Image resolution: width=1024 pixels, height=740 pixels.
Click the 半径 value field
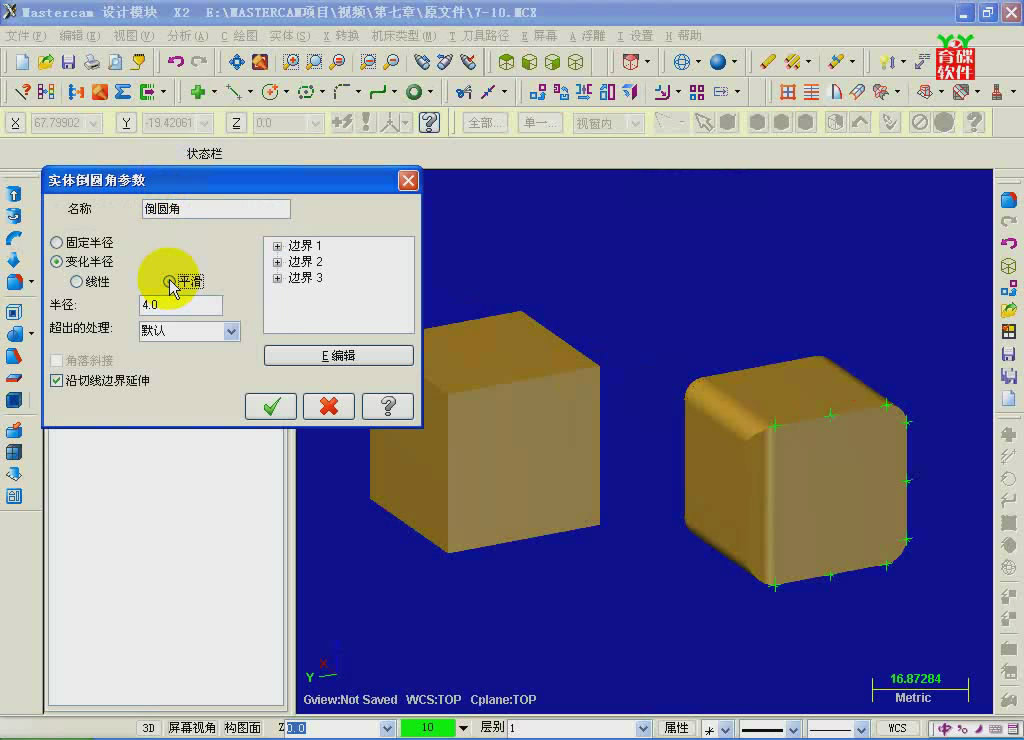[x=181, y=305]
